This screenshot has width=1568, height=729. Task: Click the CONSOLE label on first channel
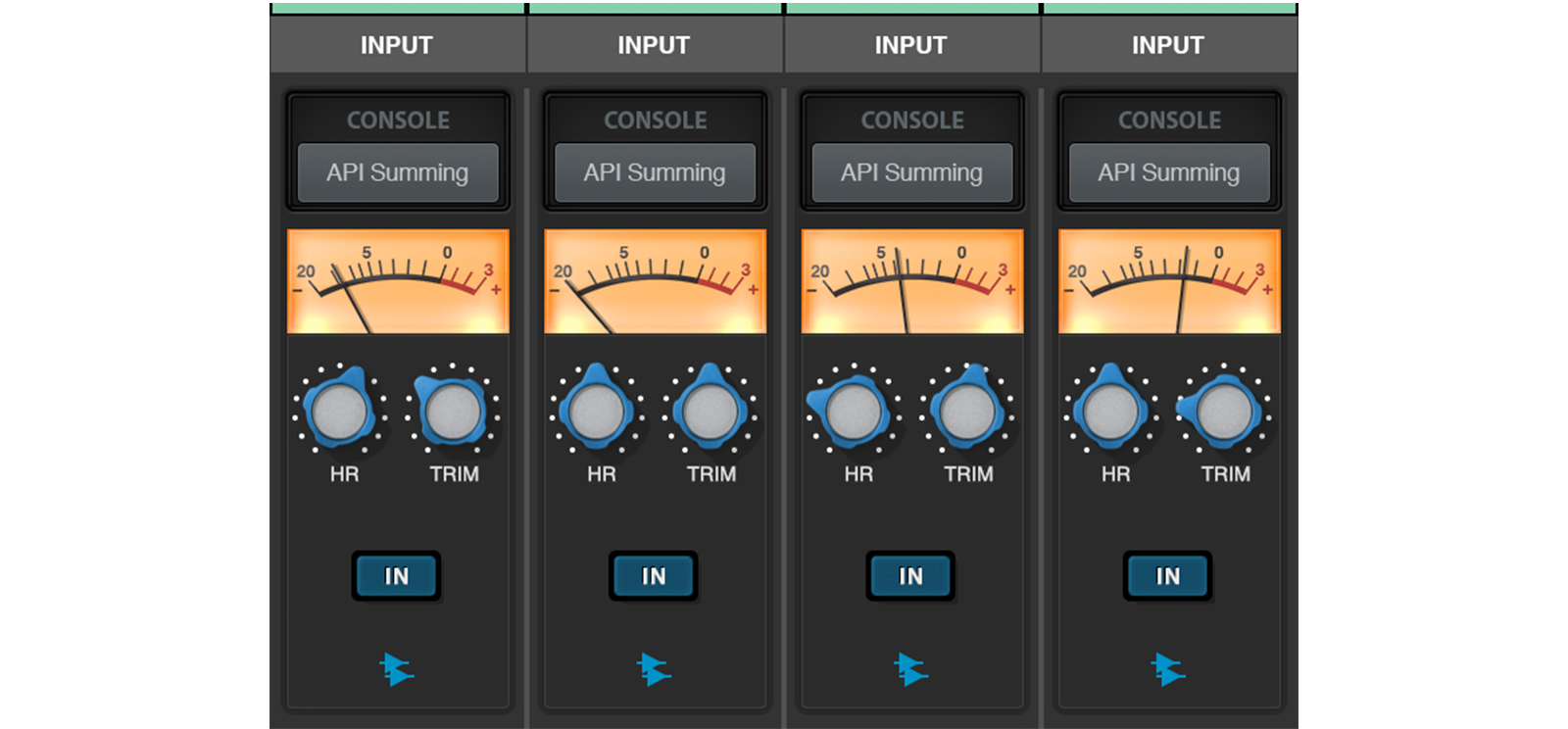click(398, 121)
